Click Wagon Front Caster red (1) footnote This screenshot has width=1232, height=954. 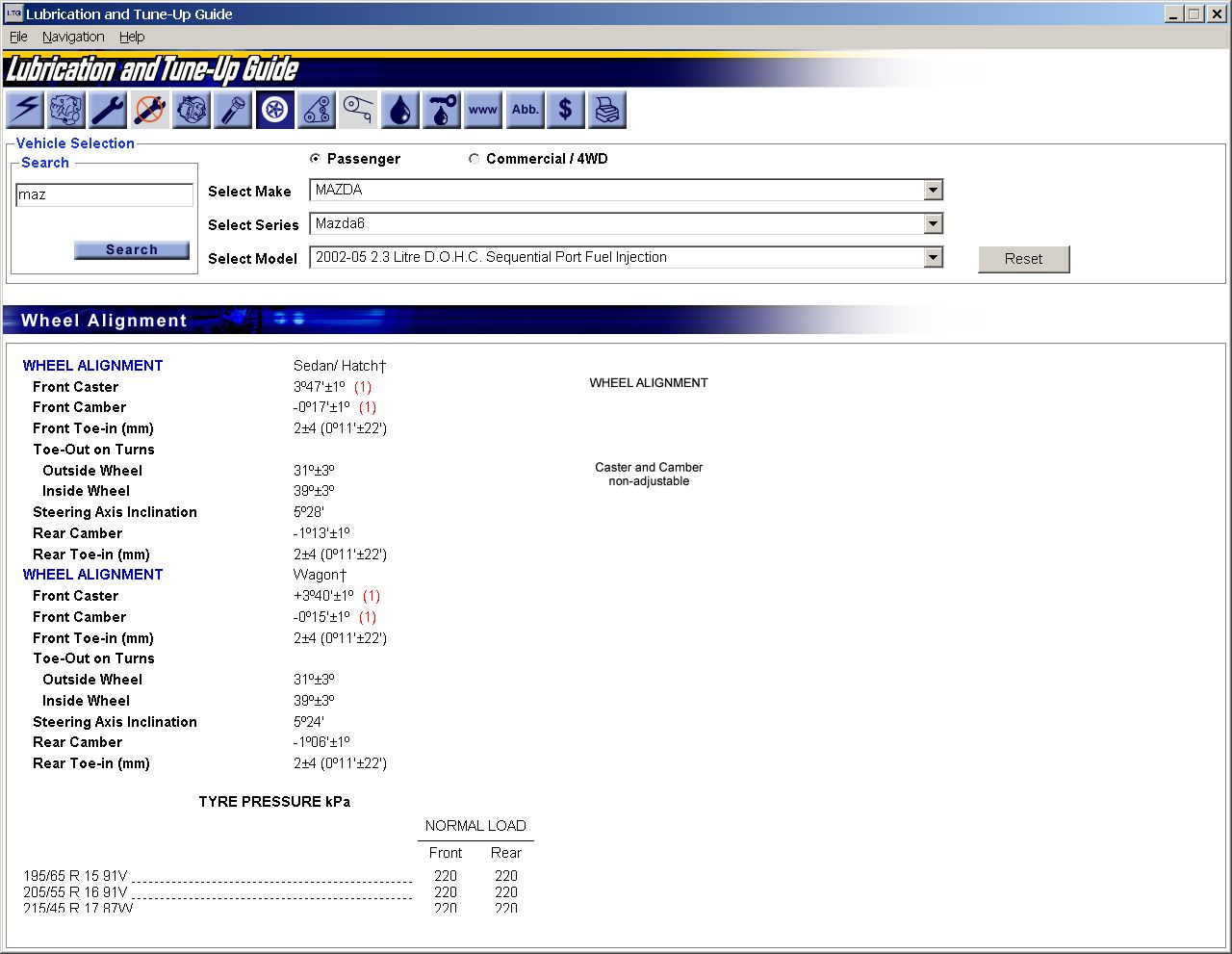point(372,596)
